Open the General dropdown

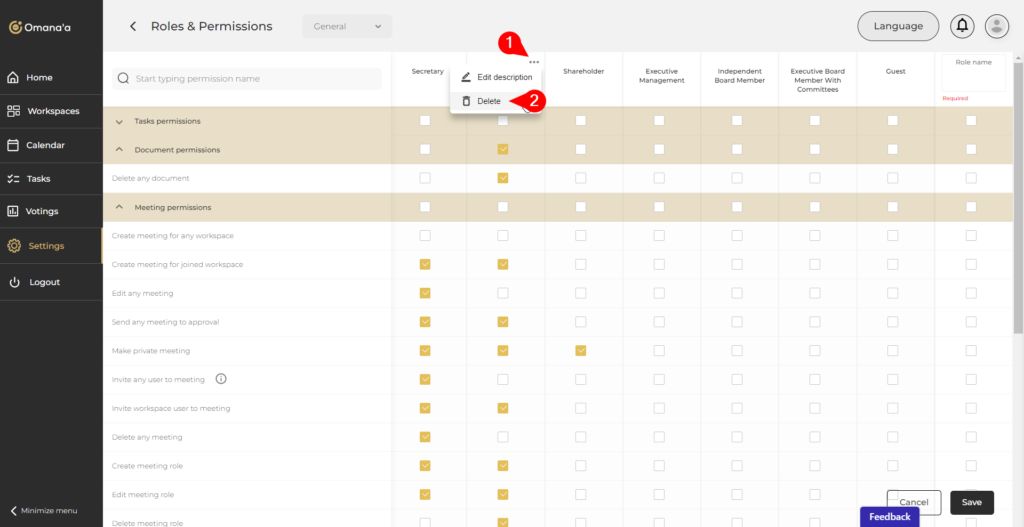347,26
